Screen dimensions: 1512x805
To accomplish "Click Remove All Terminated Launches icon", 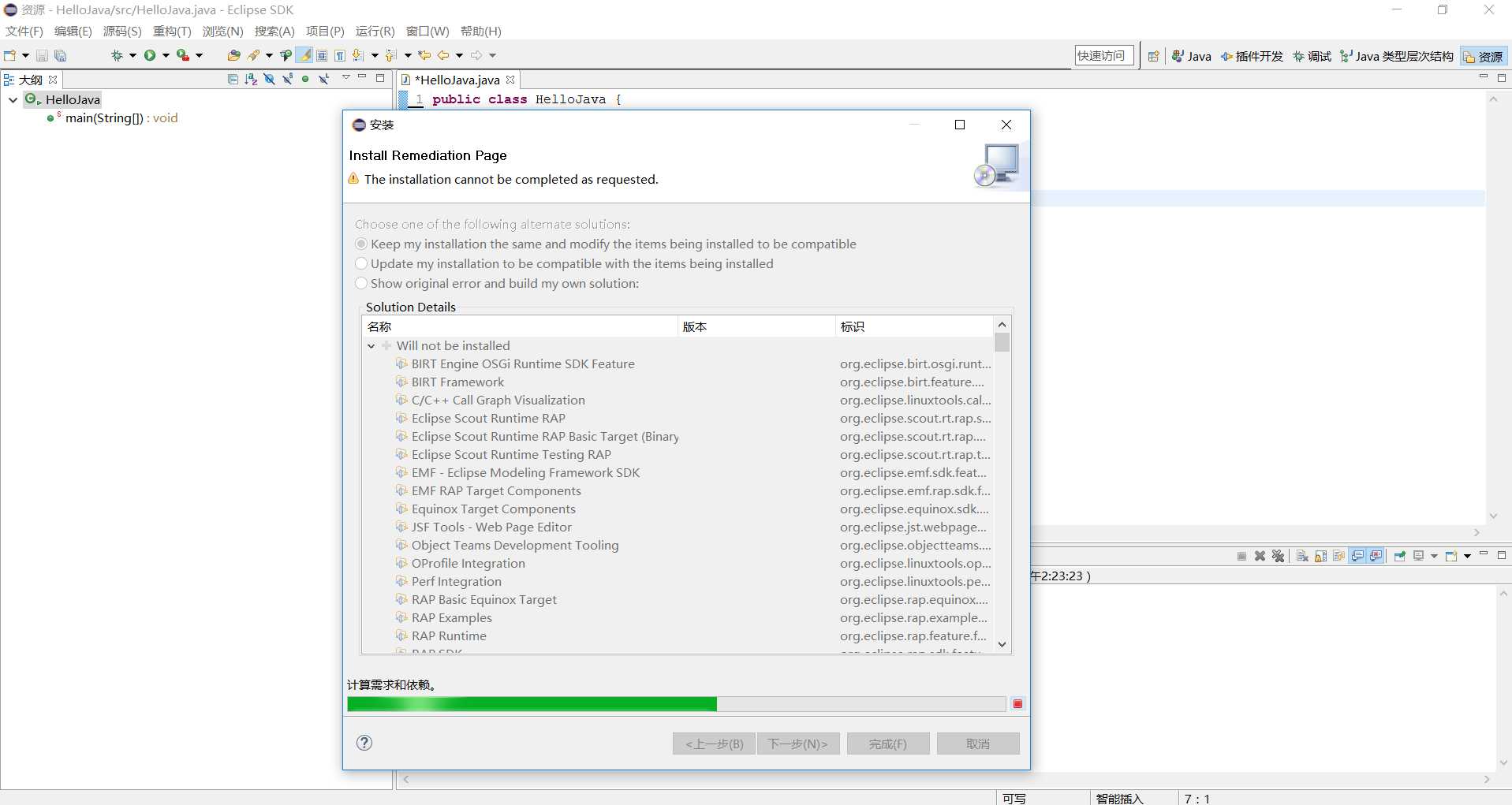I will tap(1279, 556).
